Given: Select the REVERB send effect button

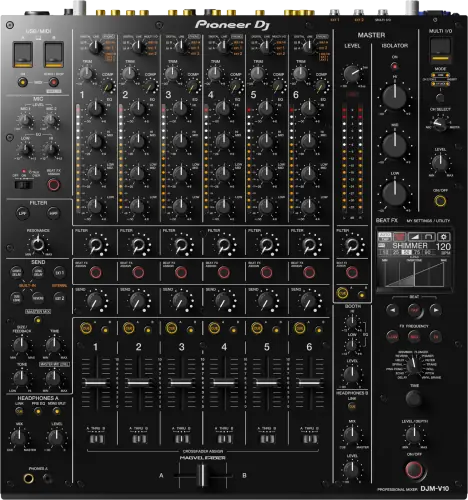Looking at the screenshot, I should (x=38, y=298).
